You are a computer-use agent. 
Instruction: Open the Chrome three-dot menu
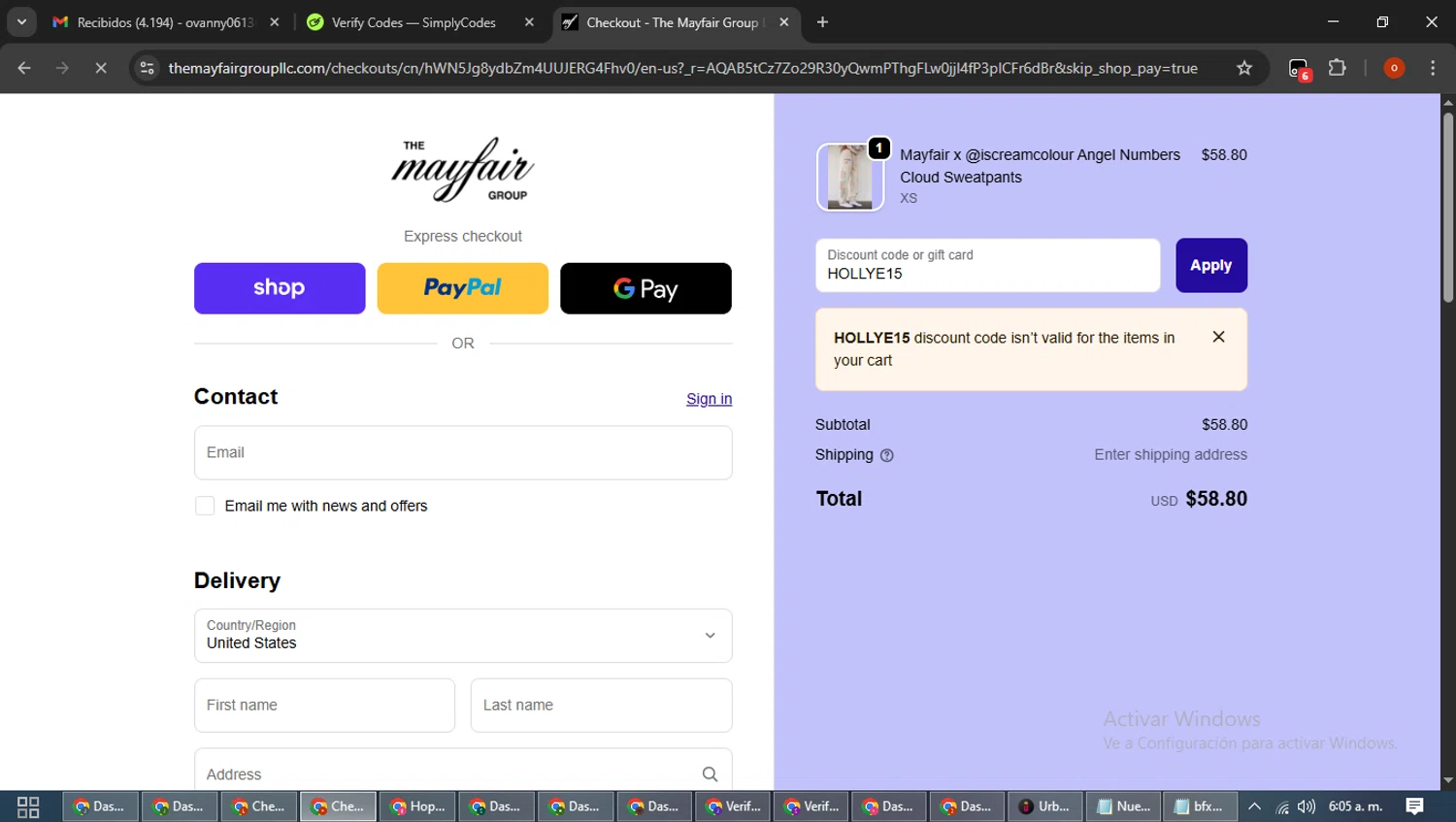(x=1433, y=68)
